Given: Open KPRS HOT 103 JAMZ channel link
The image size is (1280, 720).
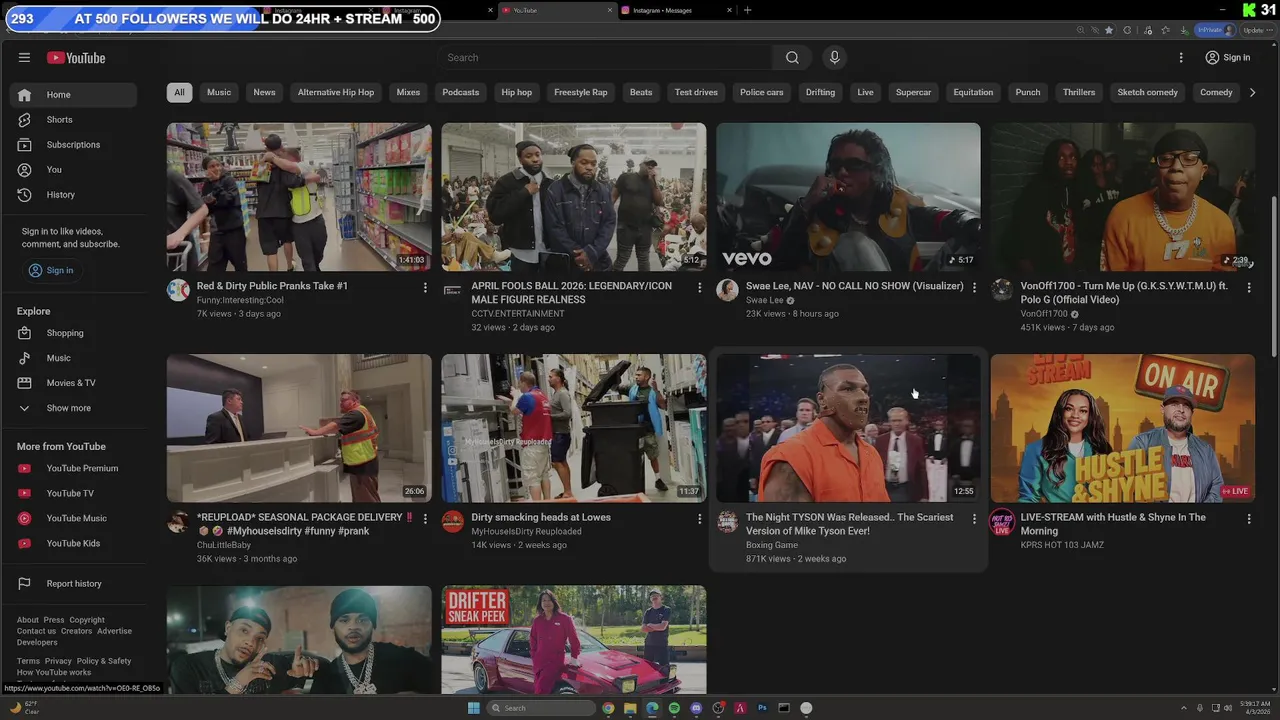Looking at the screenshot, I should 1062,545.
